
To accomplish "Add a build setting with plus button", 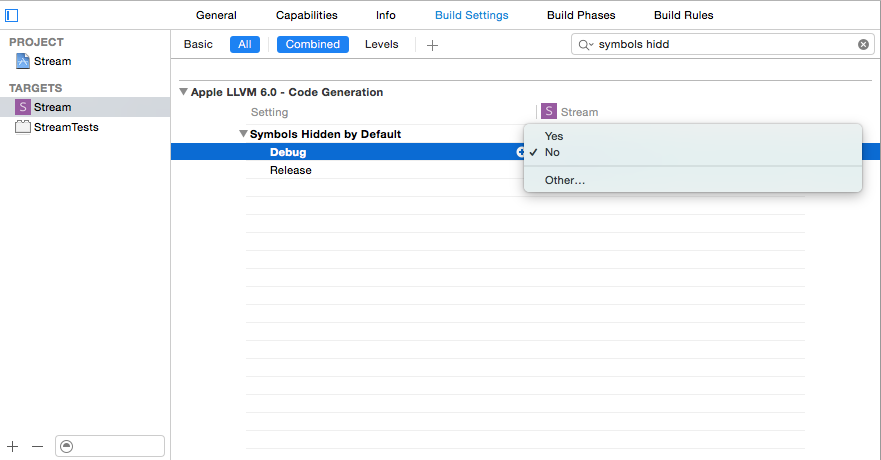I will pos(432,45).
